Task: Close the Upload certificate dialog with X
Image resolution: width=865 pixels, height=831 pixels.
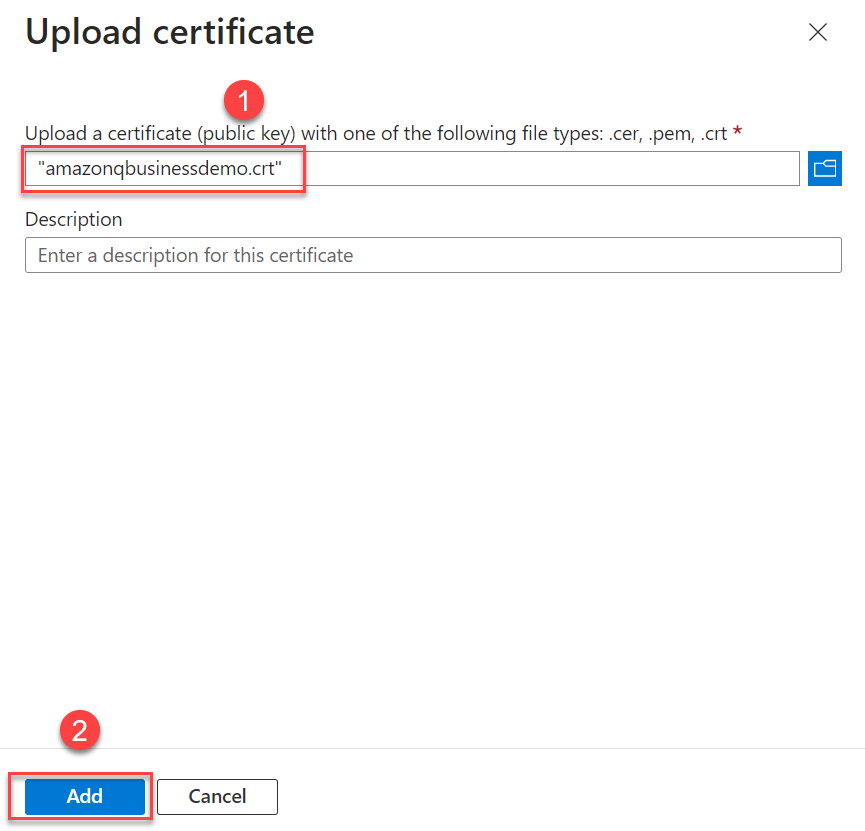Action: 818,32
